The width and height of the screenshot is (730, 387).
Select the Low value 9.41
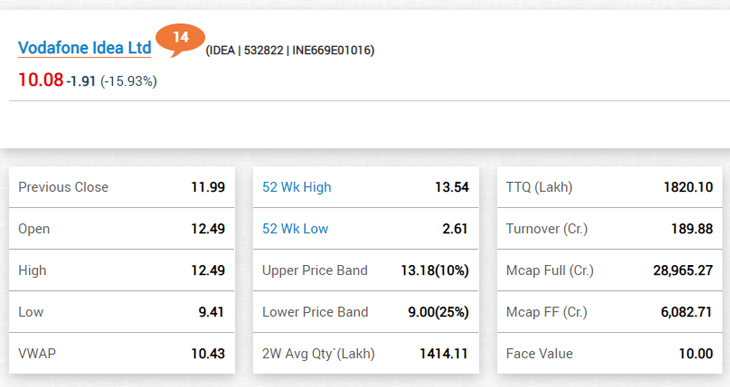click(211, 312)
